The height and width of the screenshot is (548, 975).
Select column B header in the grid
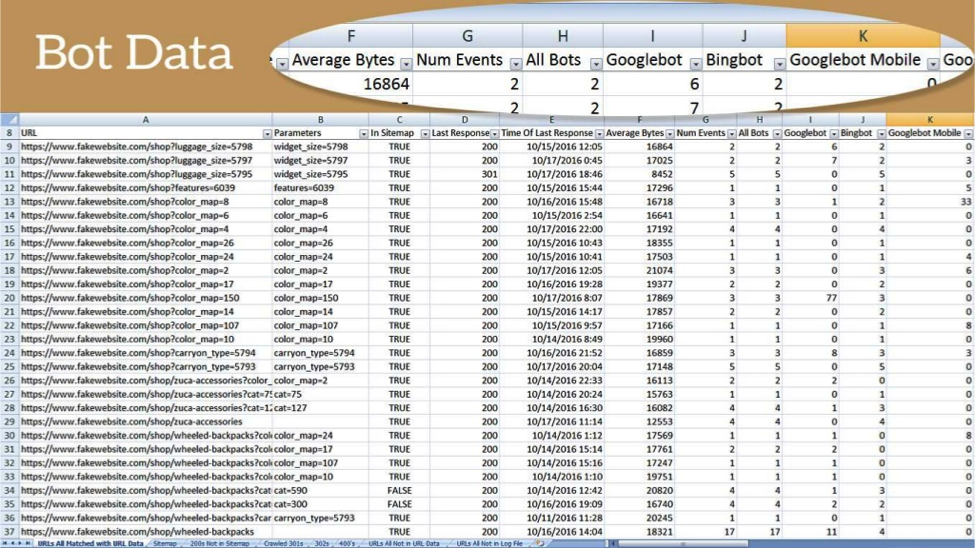pos(320,119)
